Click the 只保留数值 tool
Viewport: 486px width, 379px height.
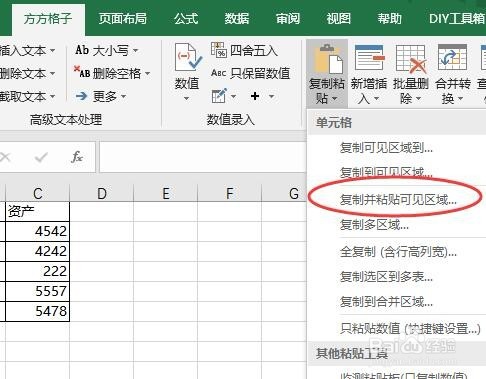(250, 73)
